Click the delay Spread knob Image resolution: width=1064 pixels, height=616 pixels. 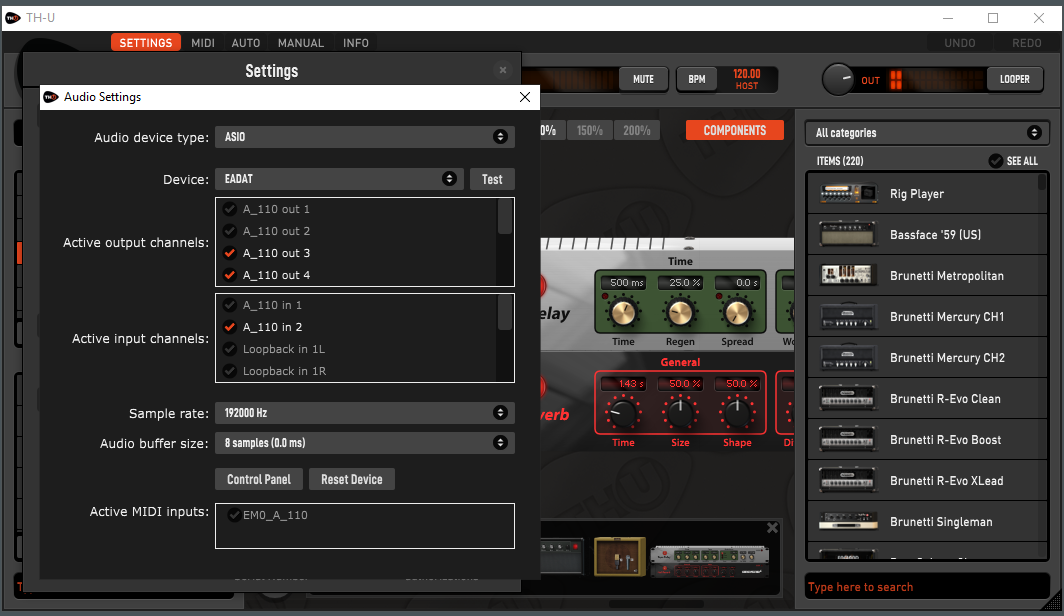point(737,312)
